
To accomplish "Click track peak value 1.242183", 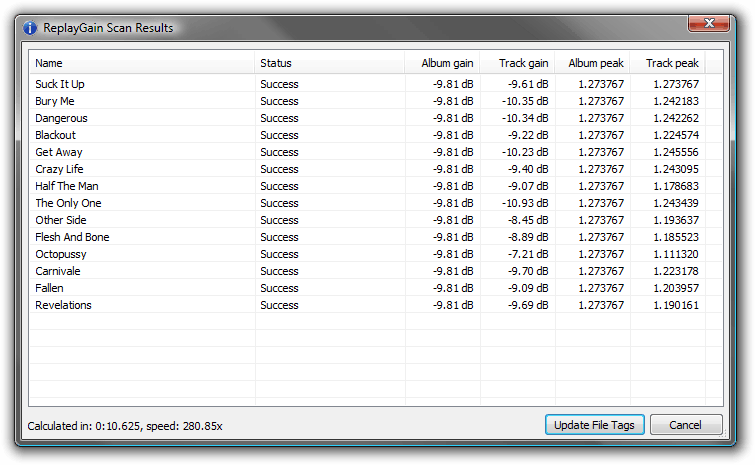I will [676, 101].
